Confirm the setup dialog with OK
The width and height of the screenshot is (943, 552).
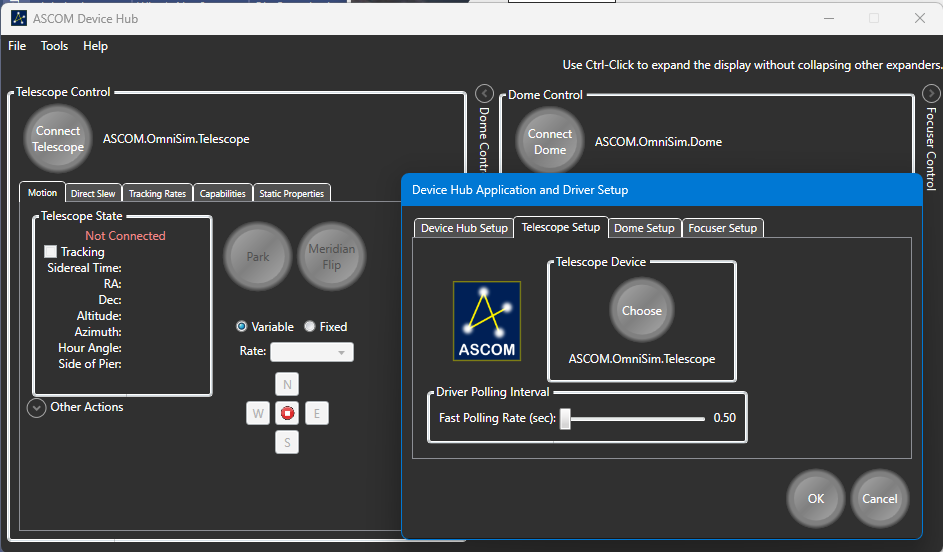click(x=816, y=498)
